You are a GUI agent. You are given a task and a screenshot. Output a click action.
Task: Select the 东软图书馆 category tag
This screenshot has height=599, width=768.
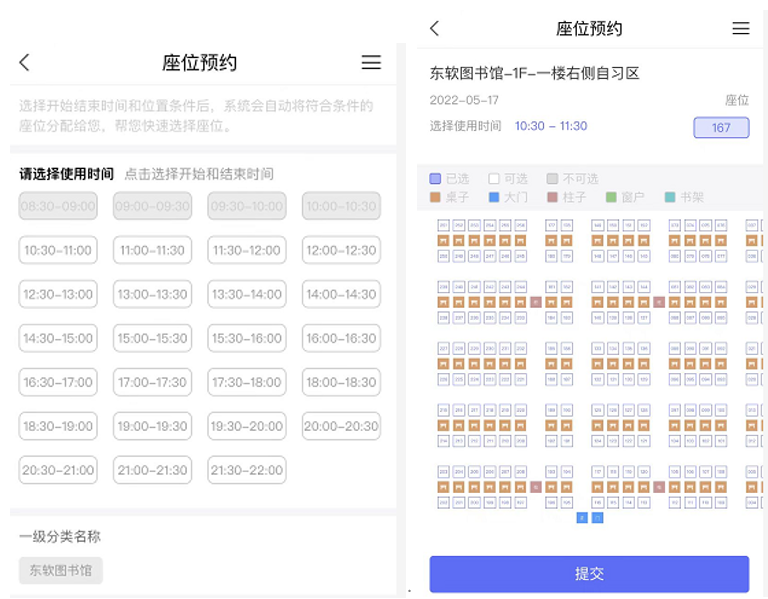pyautogui.click(x=61, y=570)
